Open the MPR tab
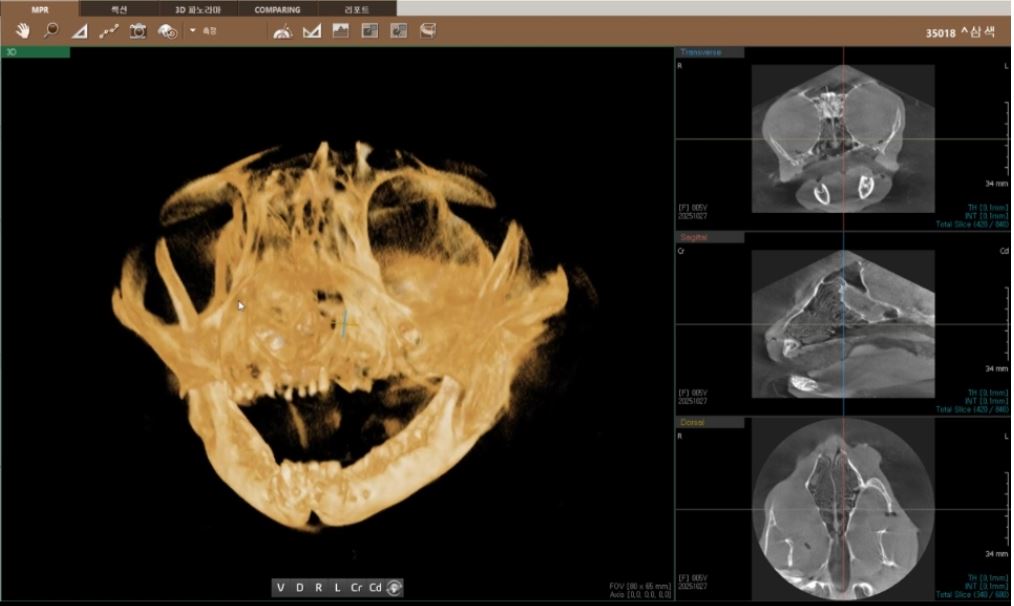1014x606 pixels. [39, 9]
